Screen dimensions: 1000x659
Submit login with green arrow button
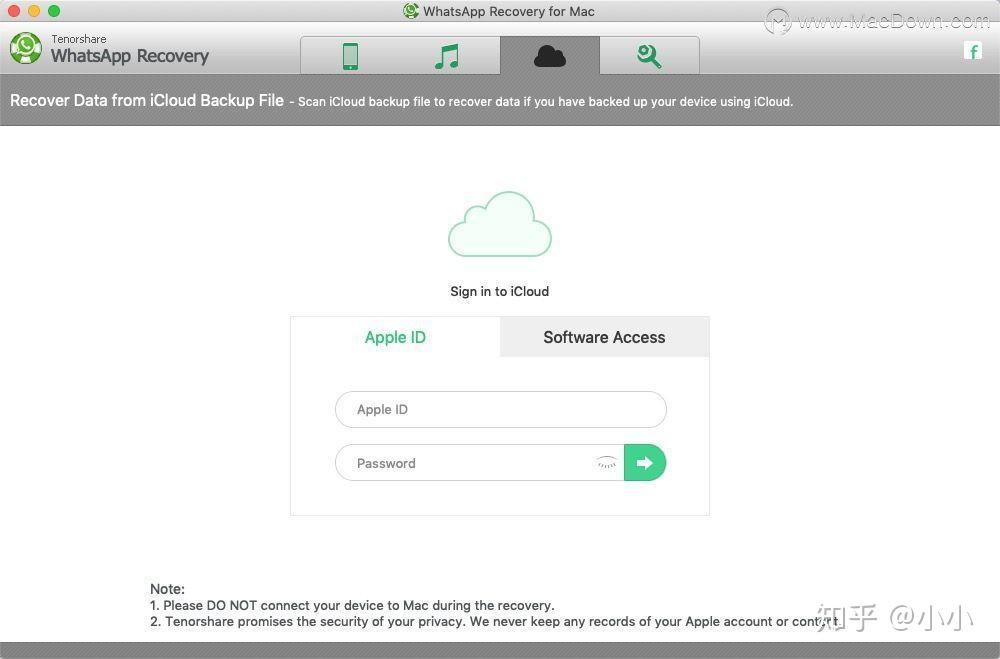click(x=645, y=463)
